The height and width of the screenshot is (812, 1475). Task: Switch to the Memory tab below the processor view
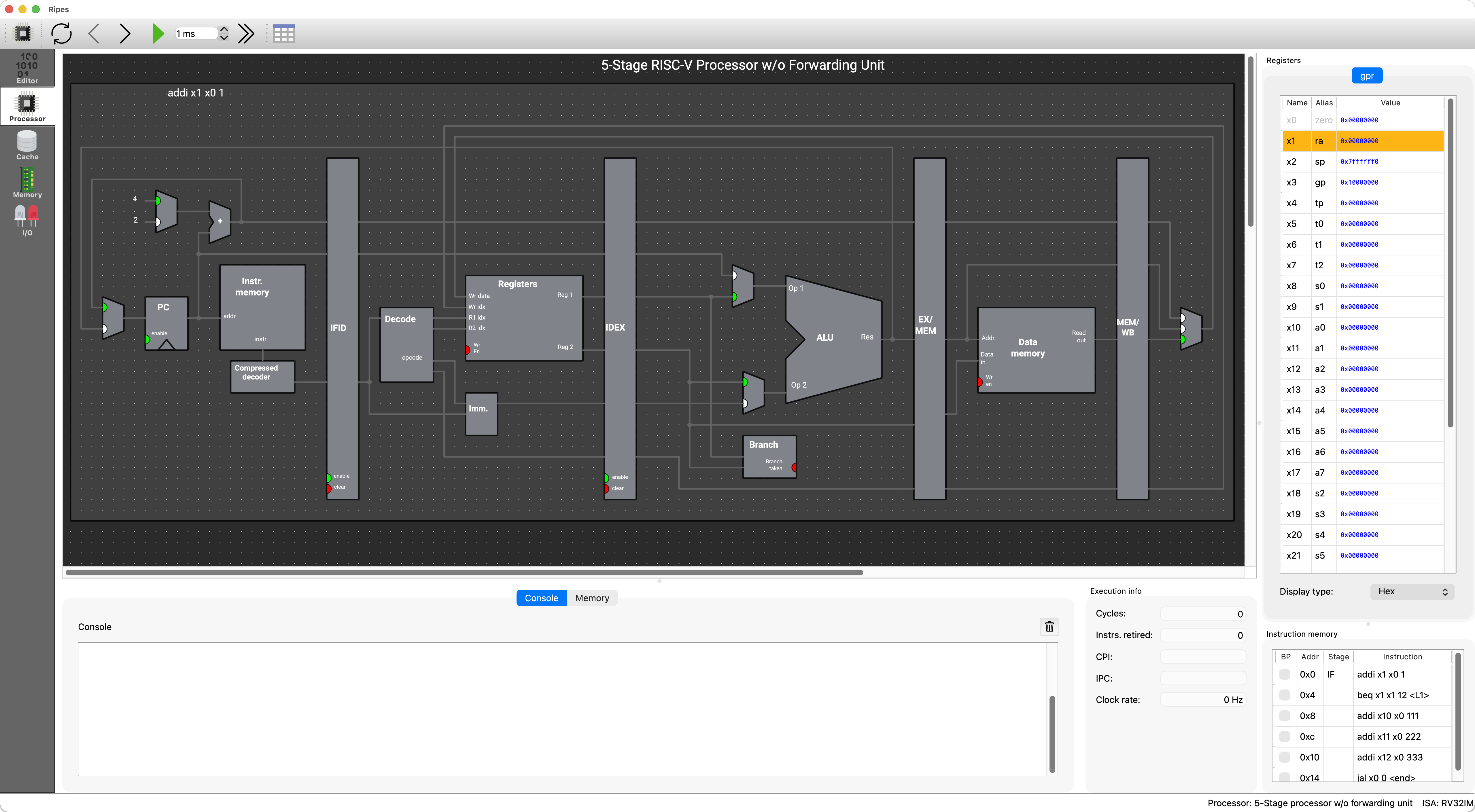click(592, 598)
